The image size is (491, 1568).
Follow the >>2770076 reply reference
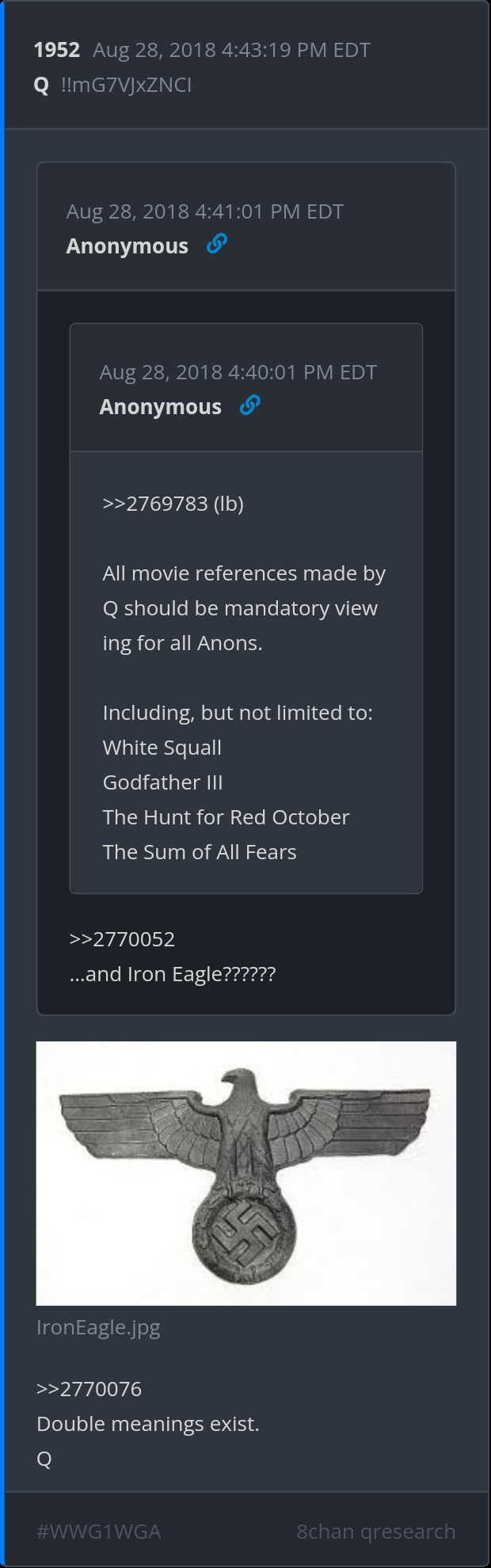[x=89, y=1389]
